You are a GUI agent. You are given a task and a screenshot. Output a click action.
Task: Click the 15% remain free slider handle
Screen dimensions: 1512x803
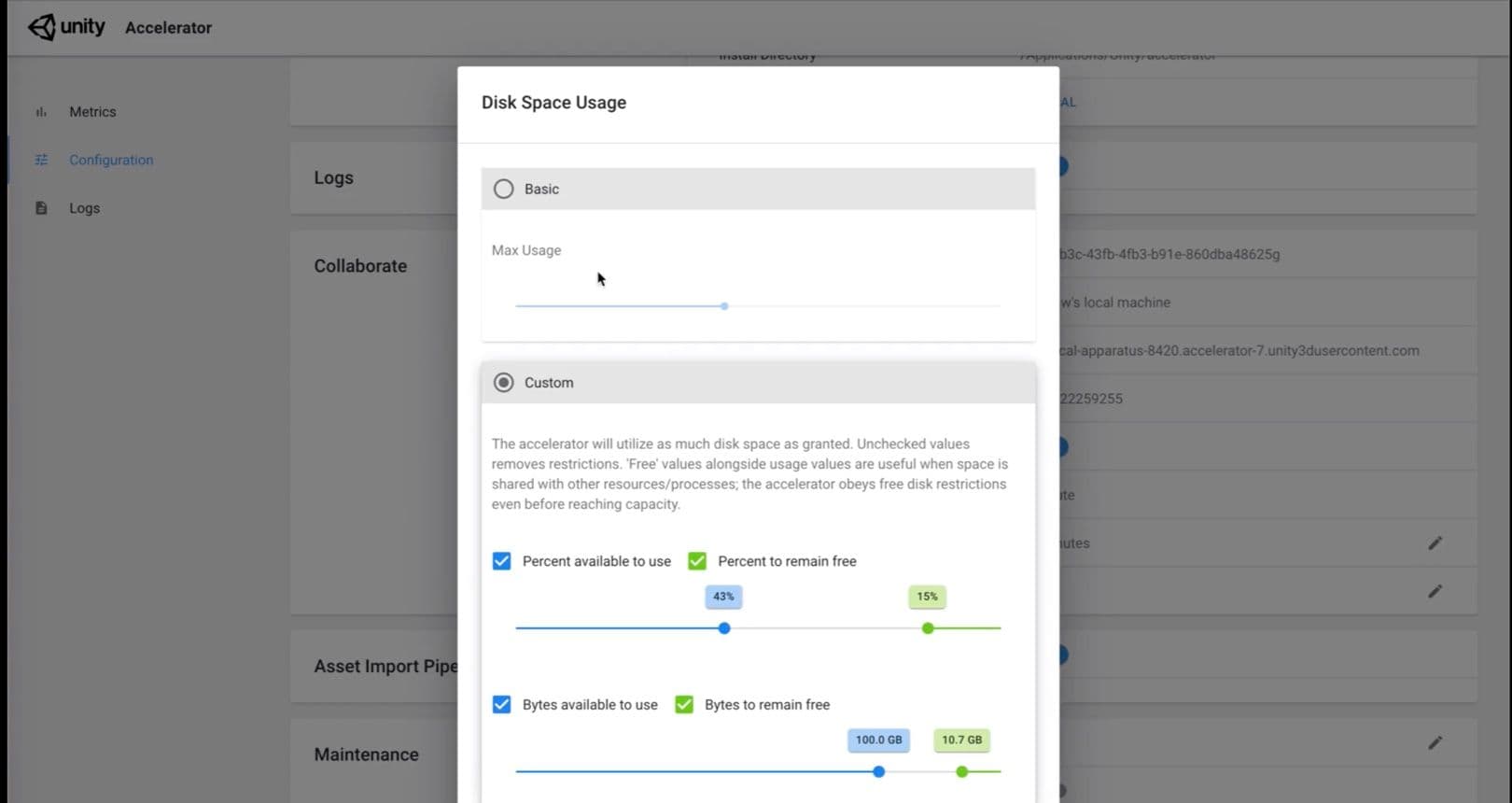[x=928, y=628]
